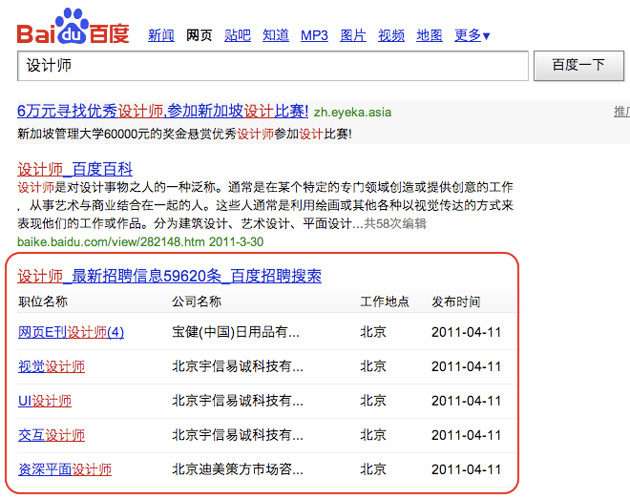
Task: Click the Baidu logo
Action: click(73, 26)
